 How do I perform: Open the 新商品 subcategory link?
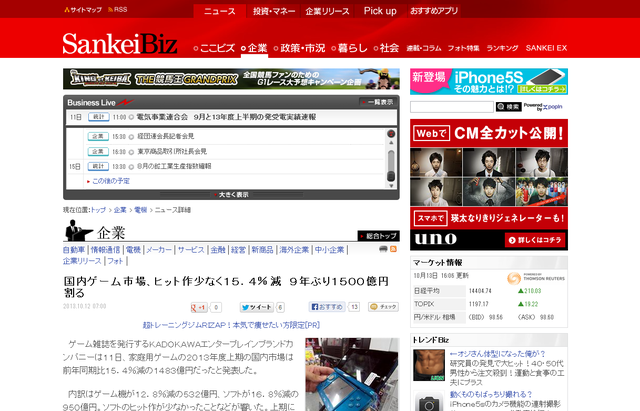(262, 250)
